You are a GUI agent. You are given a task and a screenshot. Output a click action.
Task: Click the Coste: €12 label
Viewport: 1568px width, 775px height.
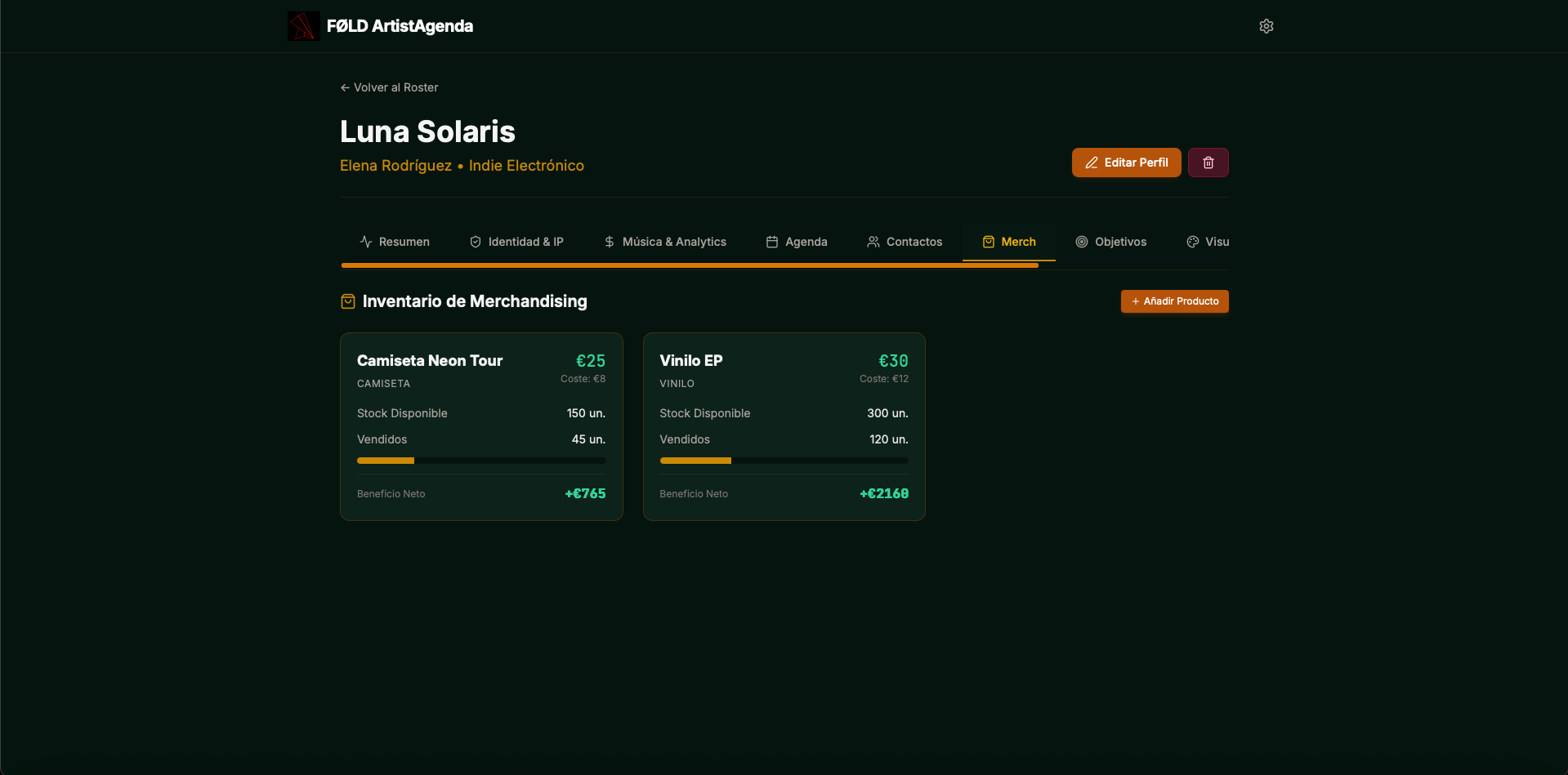tap(883, 379)
